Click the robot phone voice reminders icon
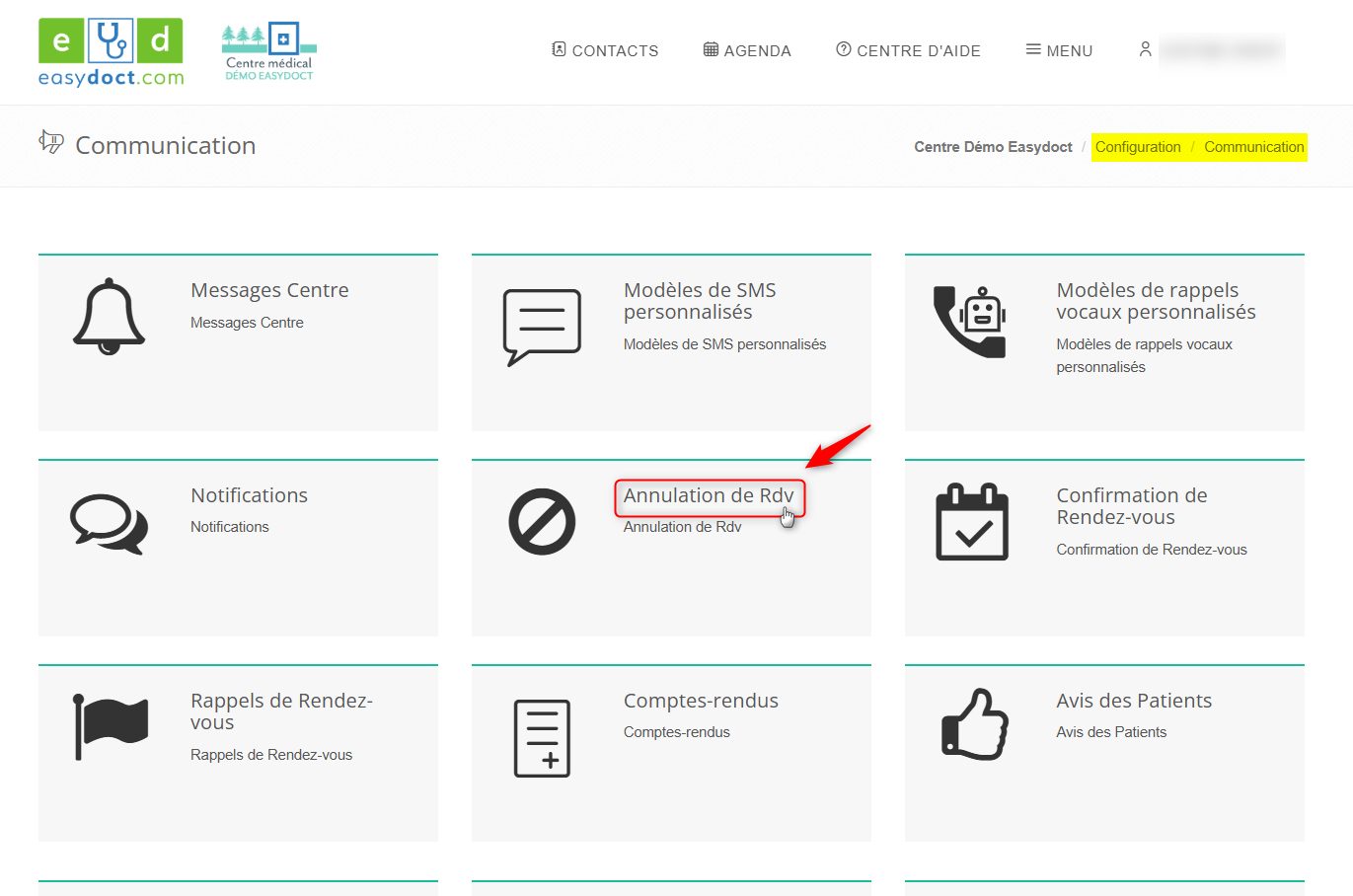The width and height of the screenshot is (1353, 896). click(969, 322)
